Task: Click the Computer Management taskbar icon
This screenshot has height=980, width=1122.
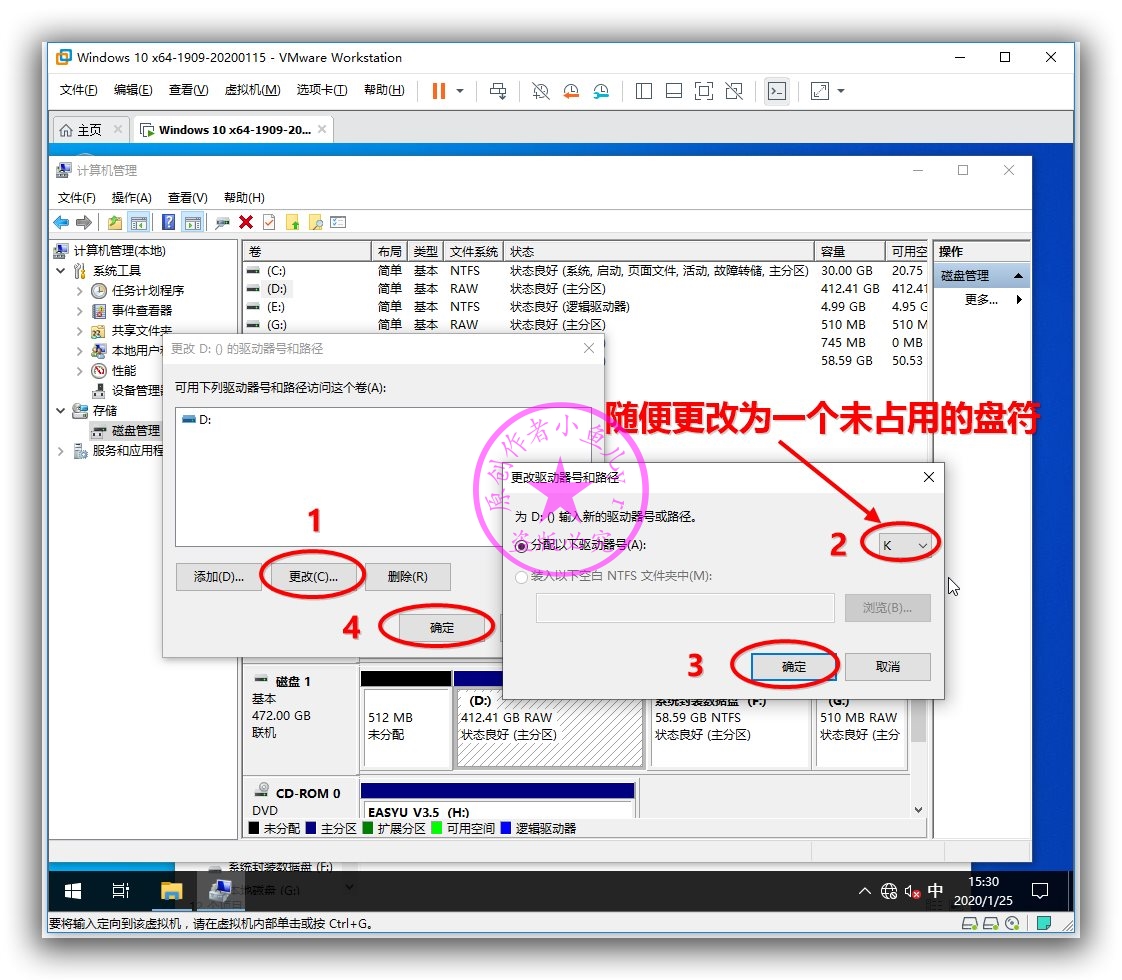Action: (x=220, y=891)
